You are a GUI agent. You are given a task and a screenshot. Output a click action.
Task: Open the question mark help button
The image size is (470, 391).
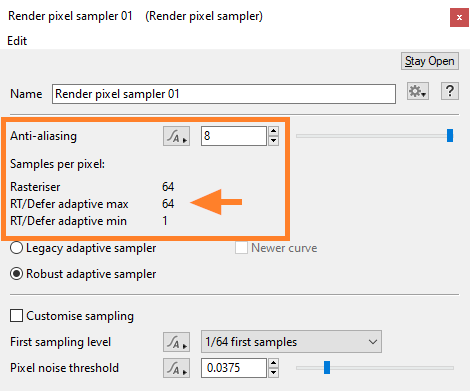pyautogui.click(x=450, y=91)
